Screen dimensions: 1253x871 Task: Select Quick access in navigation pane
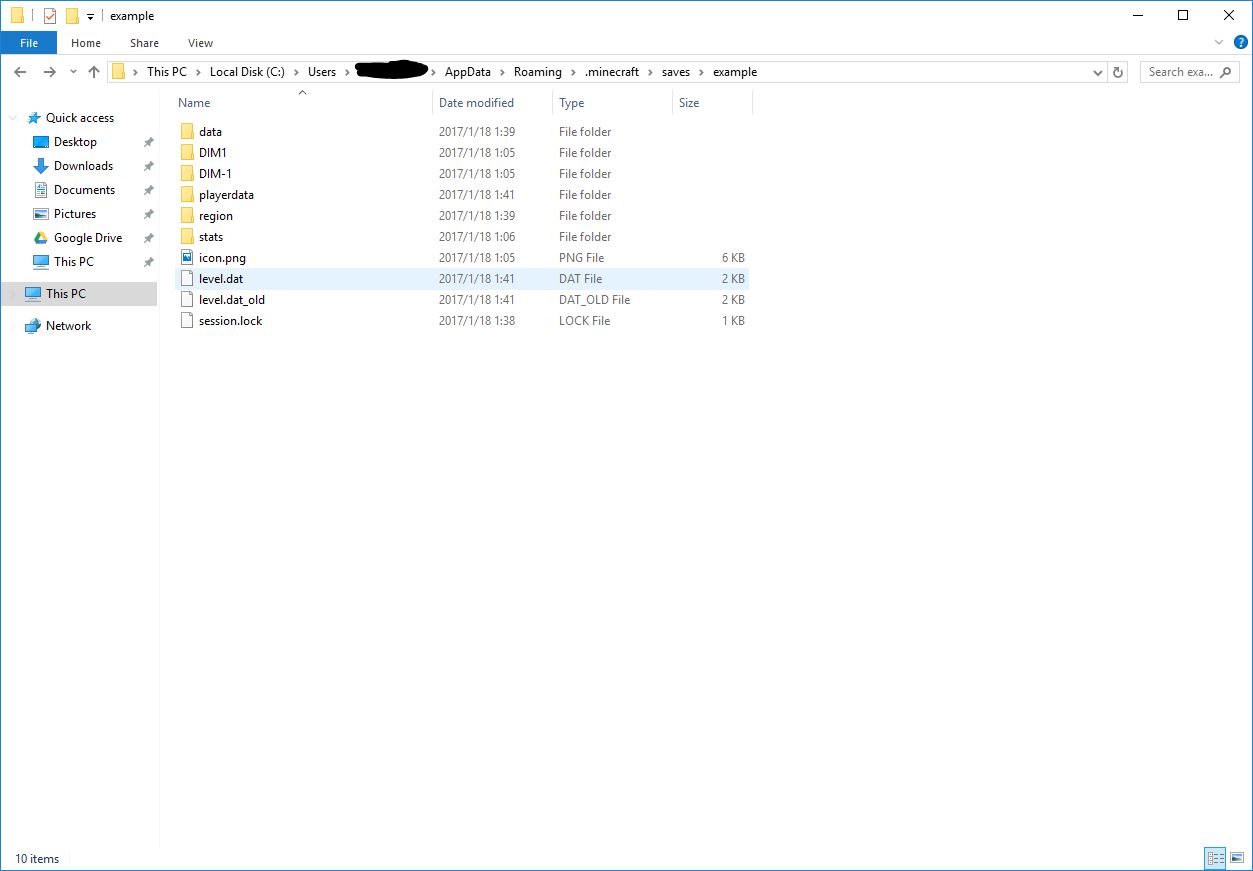click(80, 118)
